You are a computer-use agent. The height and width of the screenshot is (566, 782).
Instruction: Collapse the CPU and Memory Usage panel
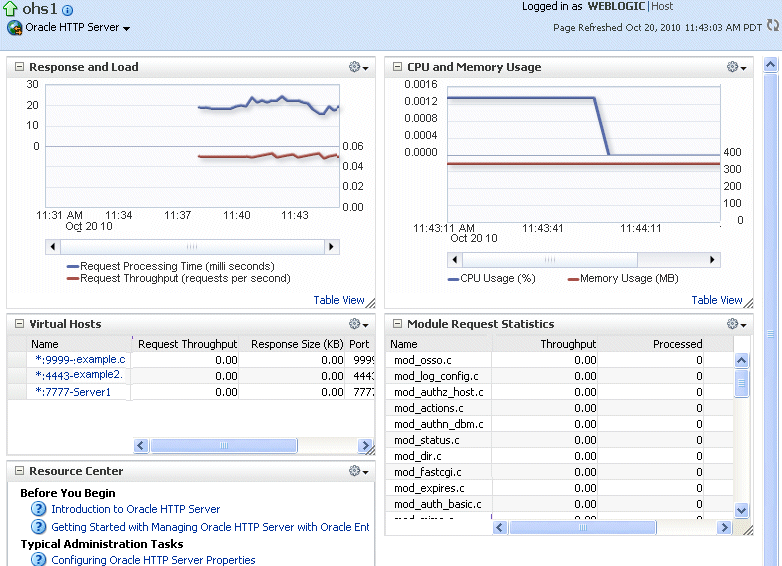tap(397, 67)
